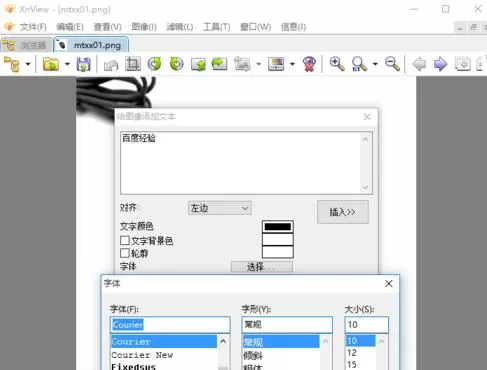This screenshot has height=370, width=487.
Task: Expand the browser icon dropdown arrow
Action: click(x=28, y=64)
